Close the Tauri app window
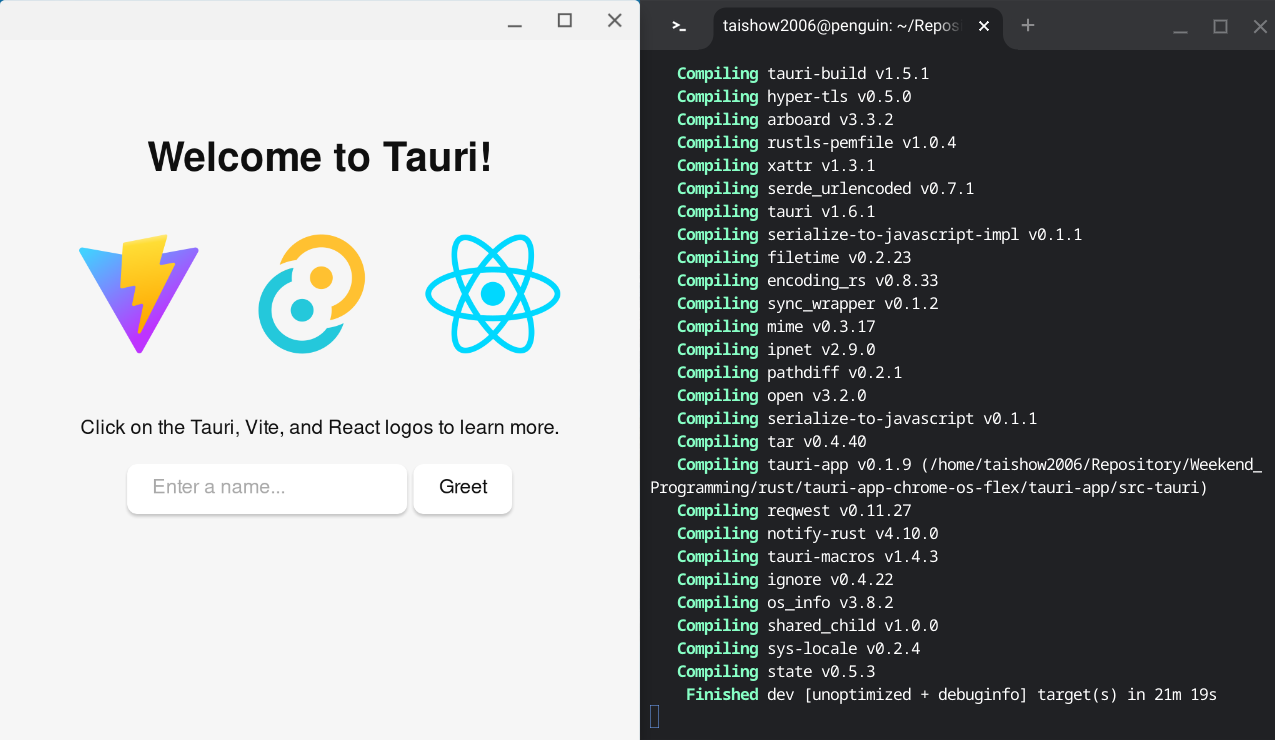 point(615,21)
